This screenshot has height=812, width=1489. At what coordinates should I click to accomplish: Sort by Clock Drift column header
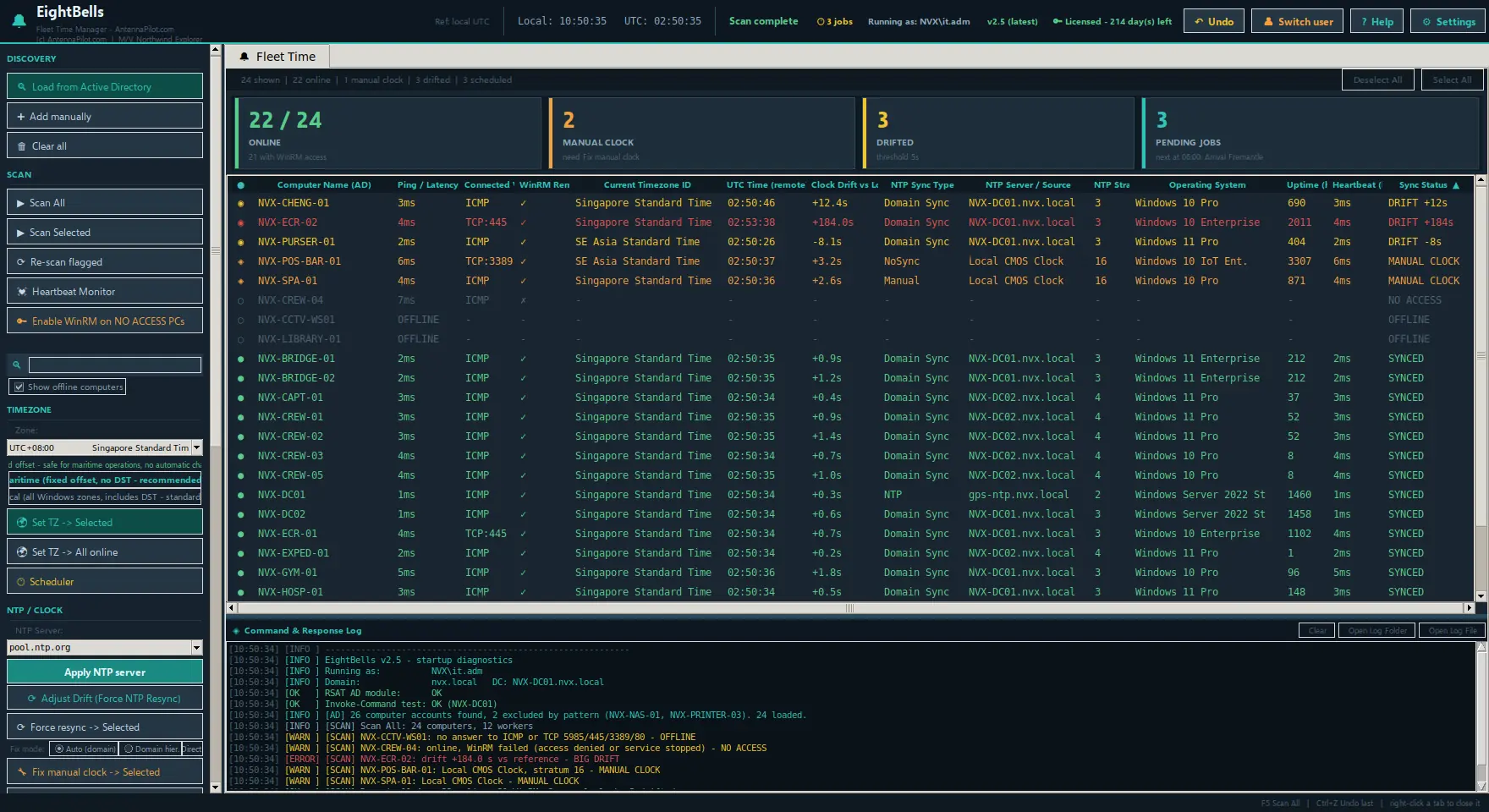pyautogui.click(x=843, y=185)
